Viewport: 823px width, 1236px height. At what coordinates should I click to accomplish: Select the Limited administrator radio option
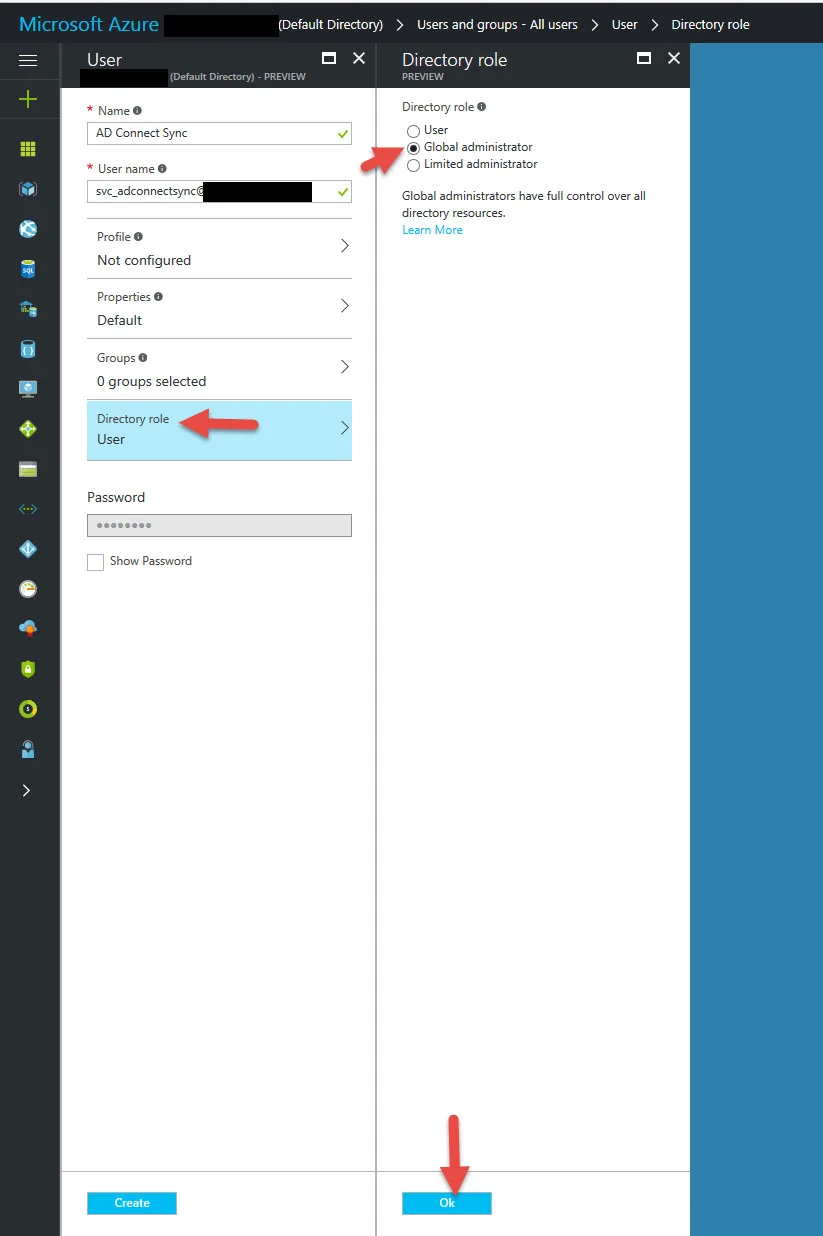[x=413, y=165]
